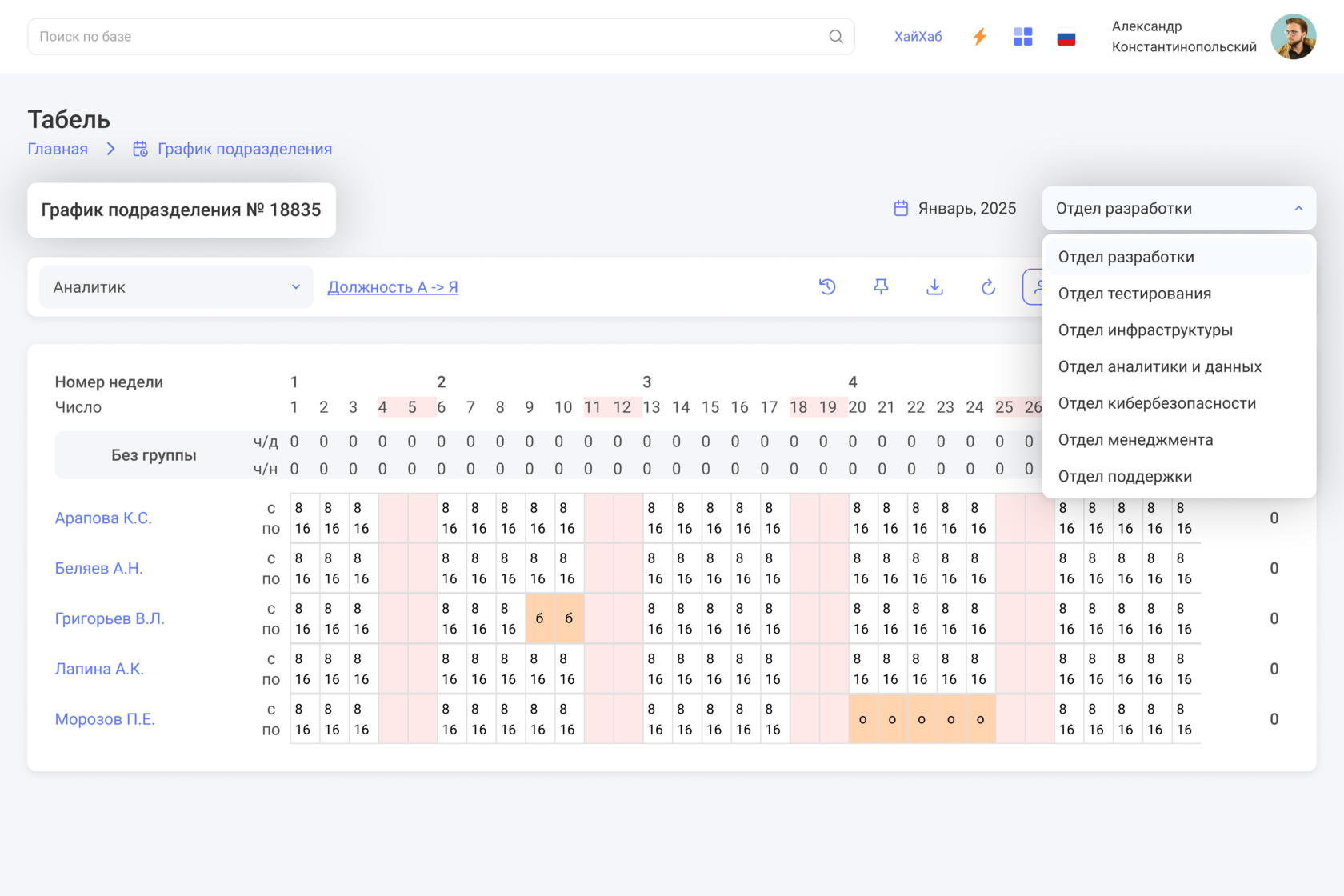
Task: Click the download schedule icon
Action: (x=934, y=286)
